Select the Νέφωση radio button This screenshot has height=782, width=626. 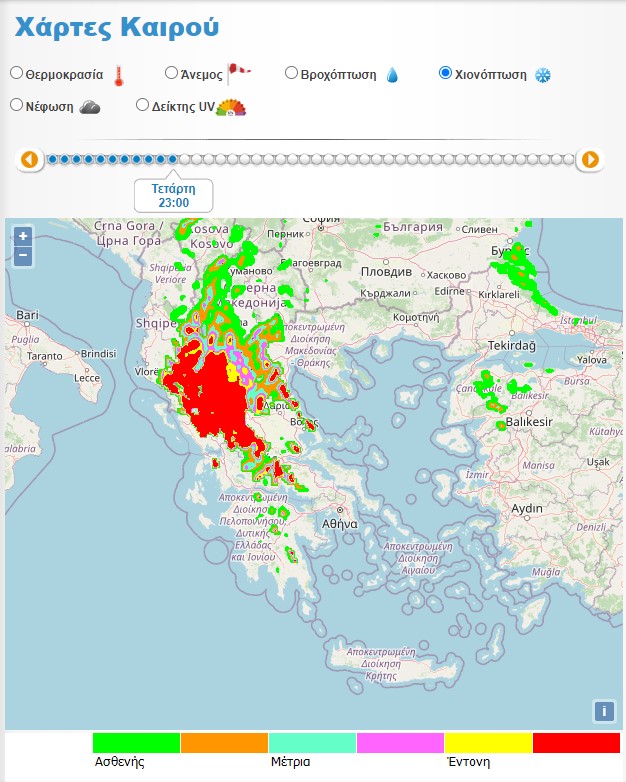coord(16,105)
